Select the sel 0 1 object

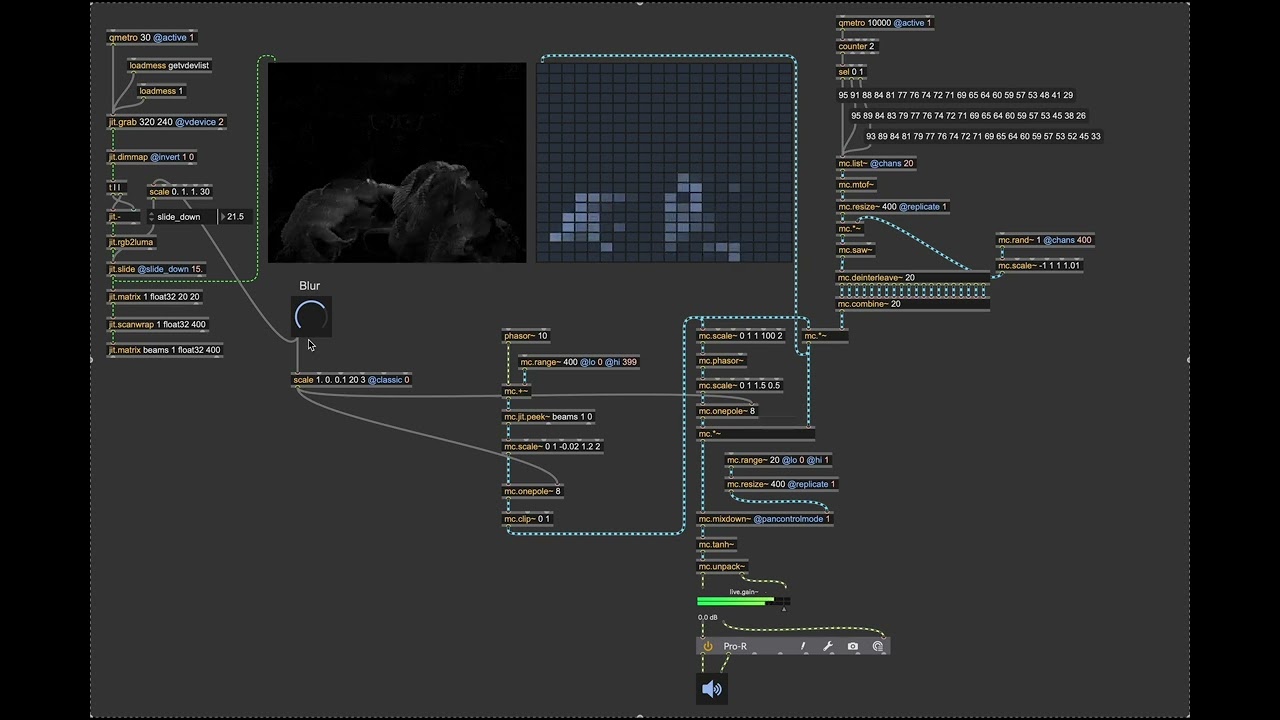(851, 72)
